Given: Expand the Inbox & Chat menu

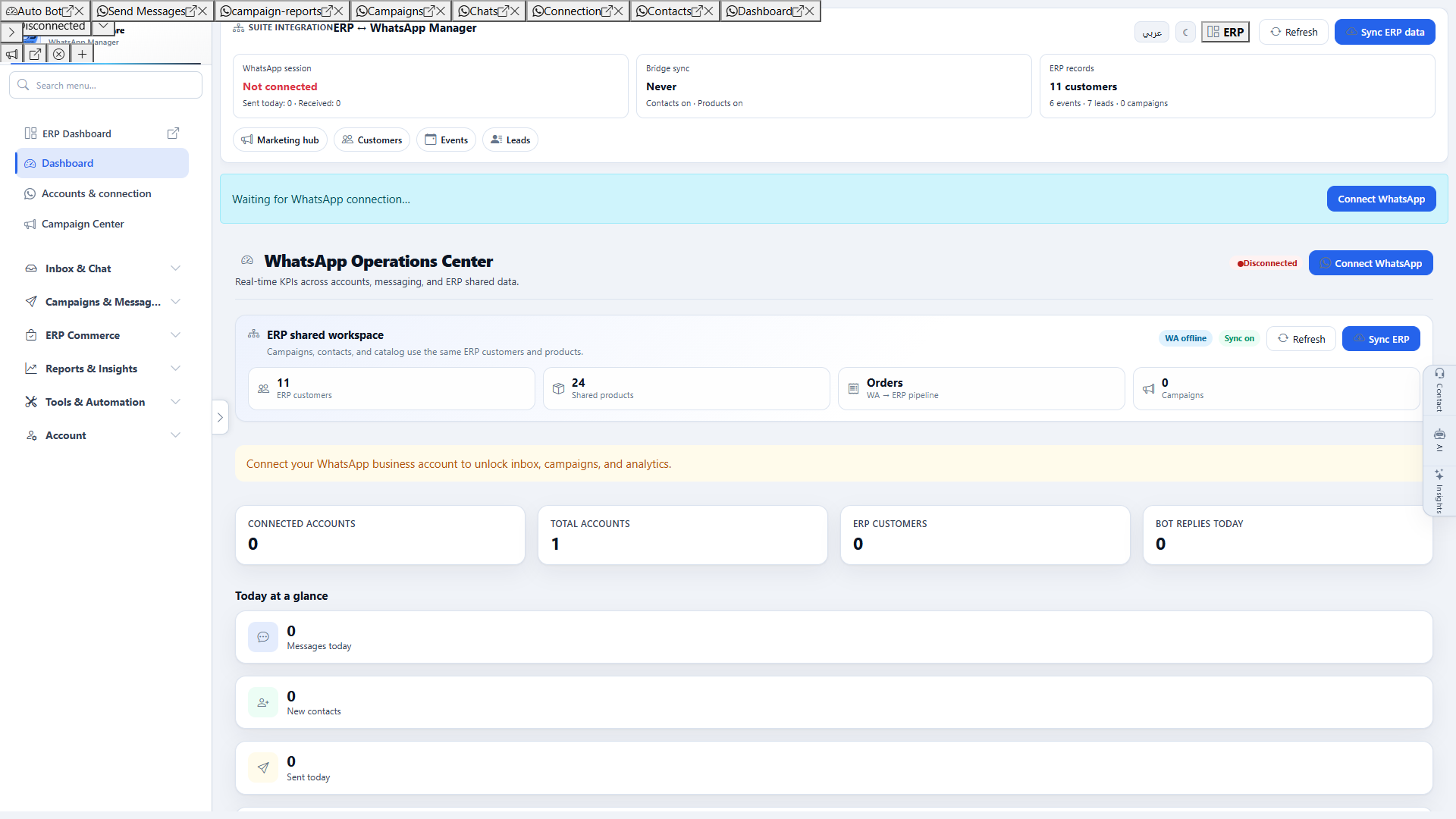Looking at the screenshot, I should (102, 268).
